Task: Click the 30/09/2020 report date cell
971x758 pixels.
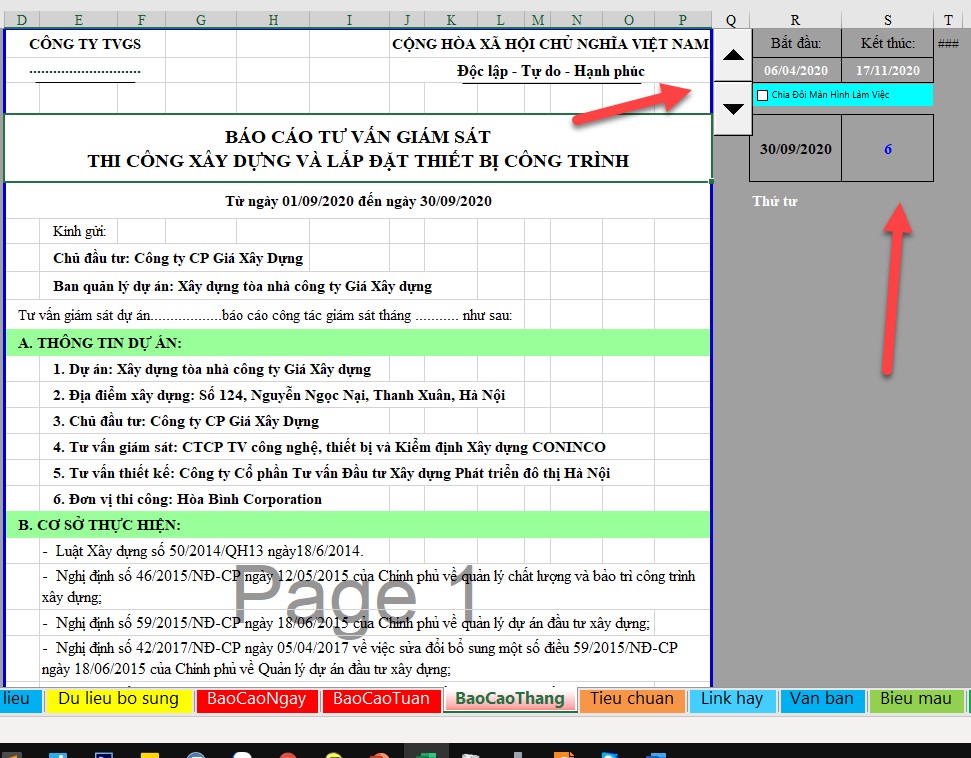Action: coord(795,149)
